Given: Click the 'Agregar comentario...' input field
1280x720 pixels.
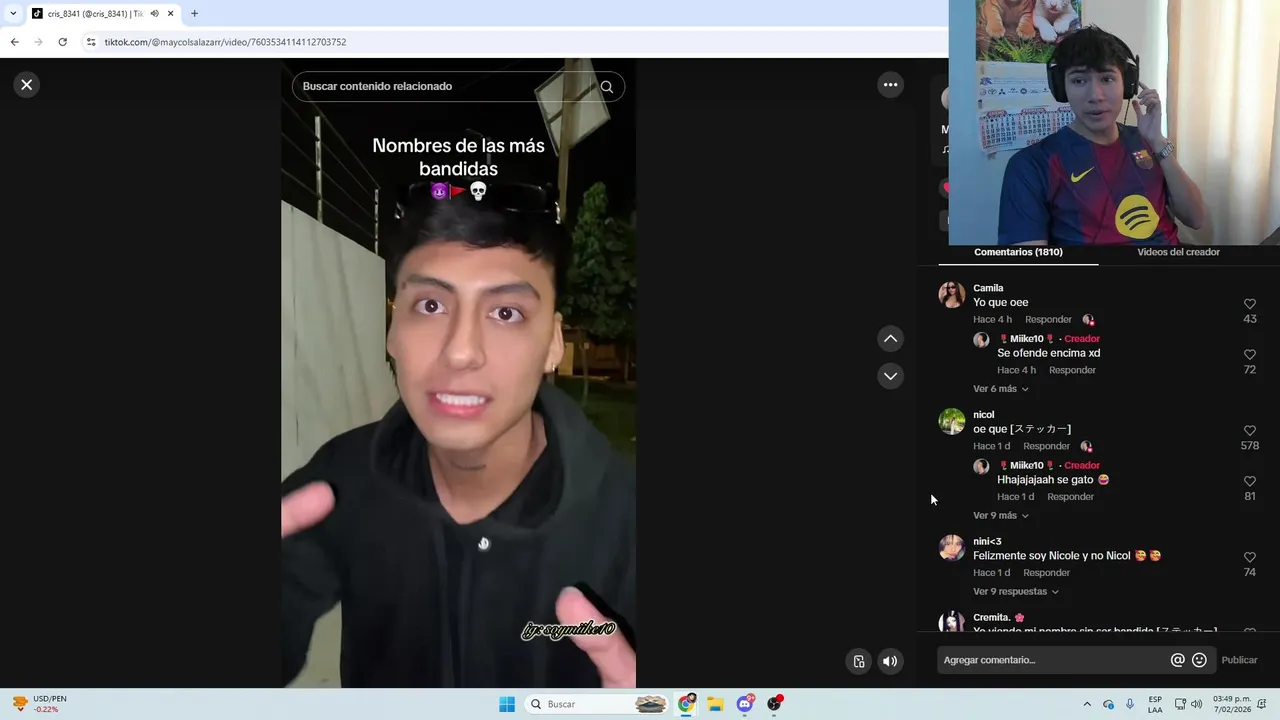Looking at the screenshot, I should (x=1053, y=660).
